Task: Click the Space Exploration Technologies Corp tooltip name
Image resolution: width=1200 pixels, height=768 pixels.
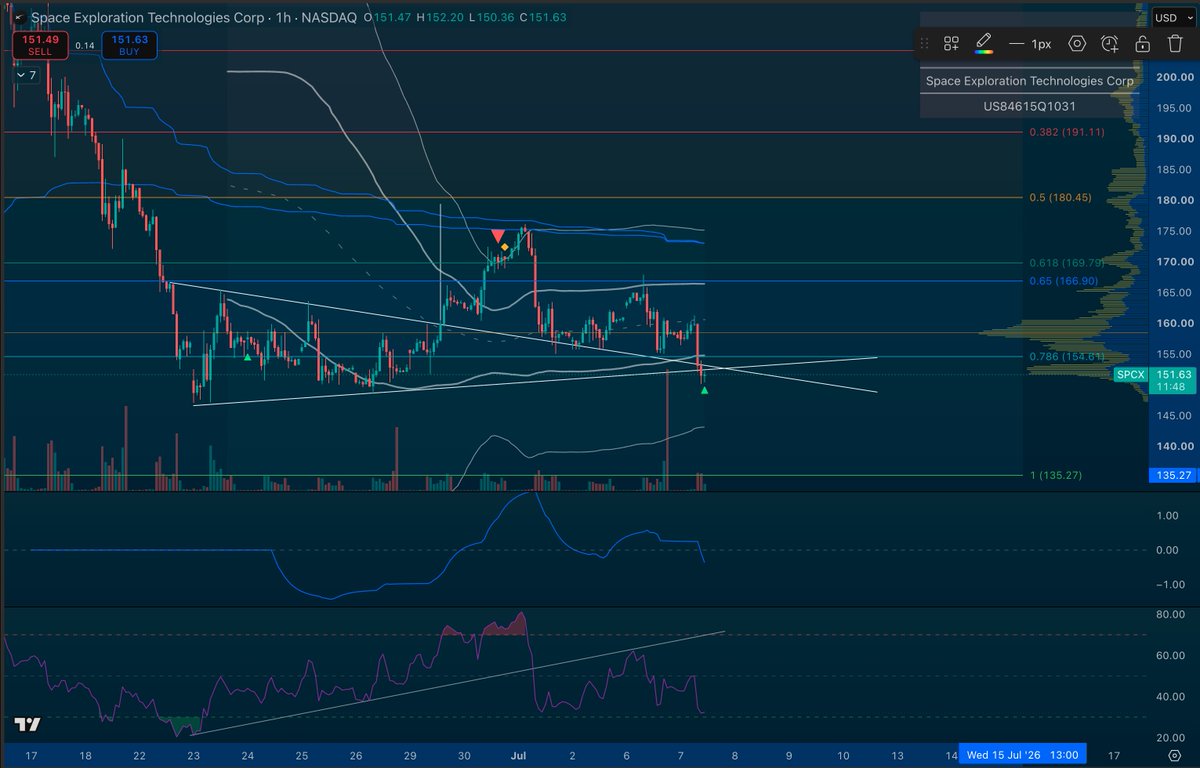Action: 1029,81
